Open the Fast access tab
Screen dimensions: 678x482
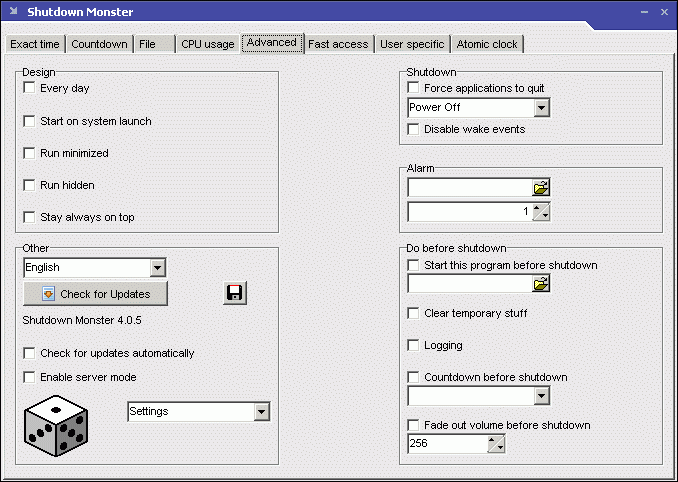click(x=339, y=44)
